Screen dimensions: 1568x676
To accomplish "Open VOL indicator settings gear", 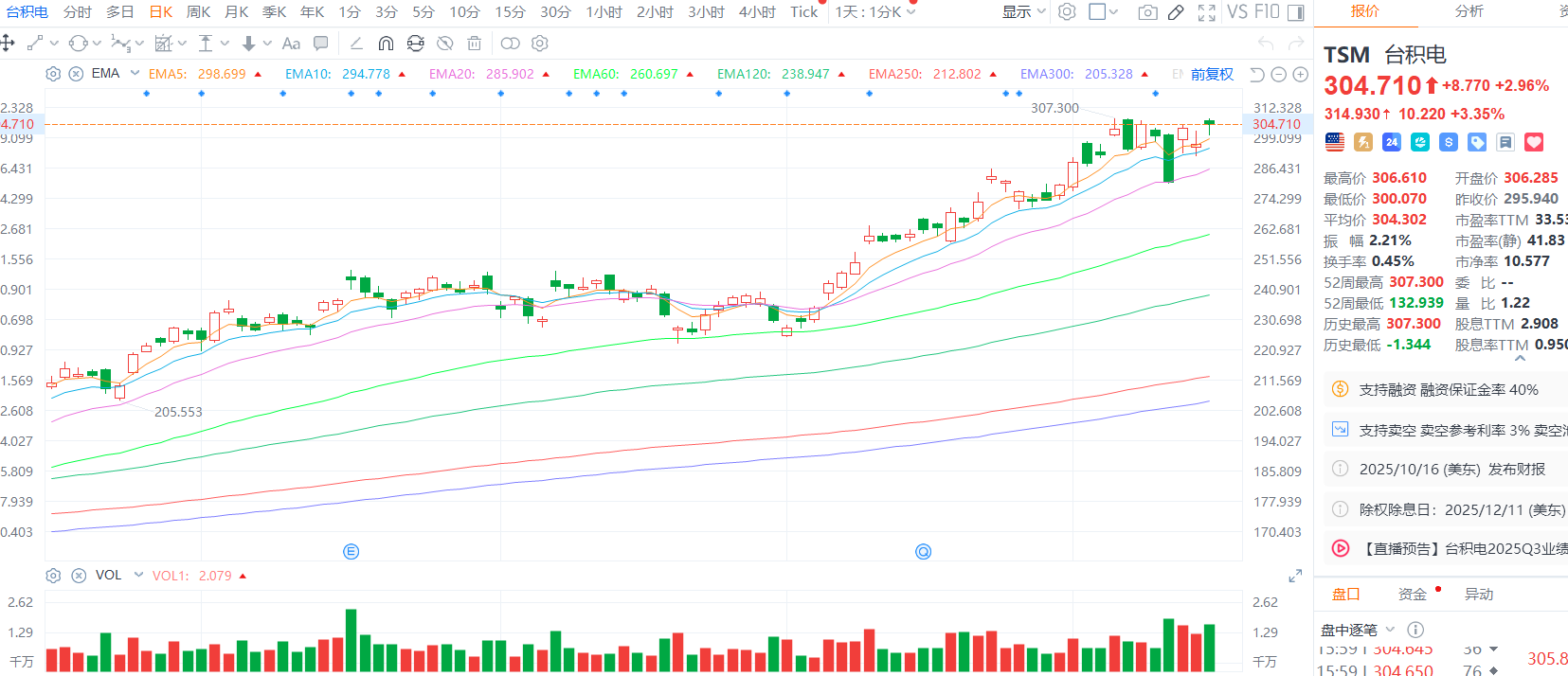I will coord(53,576).
